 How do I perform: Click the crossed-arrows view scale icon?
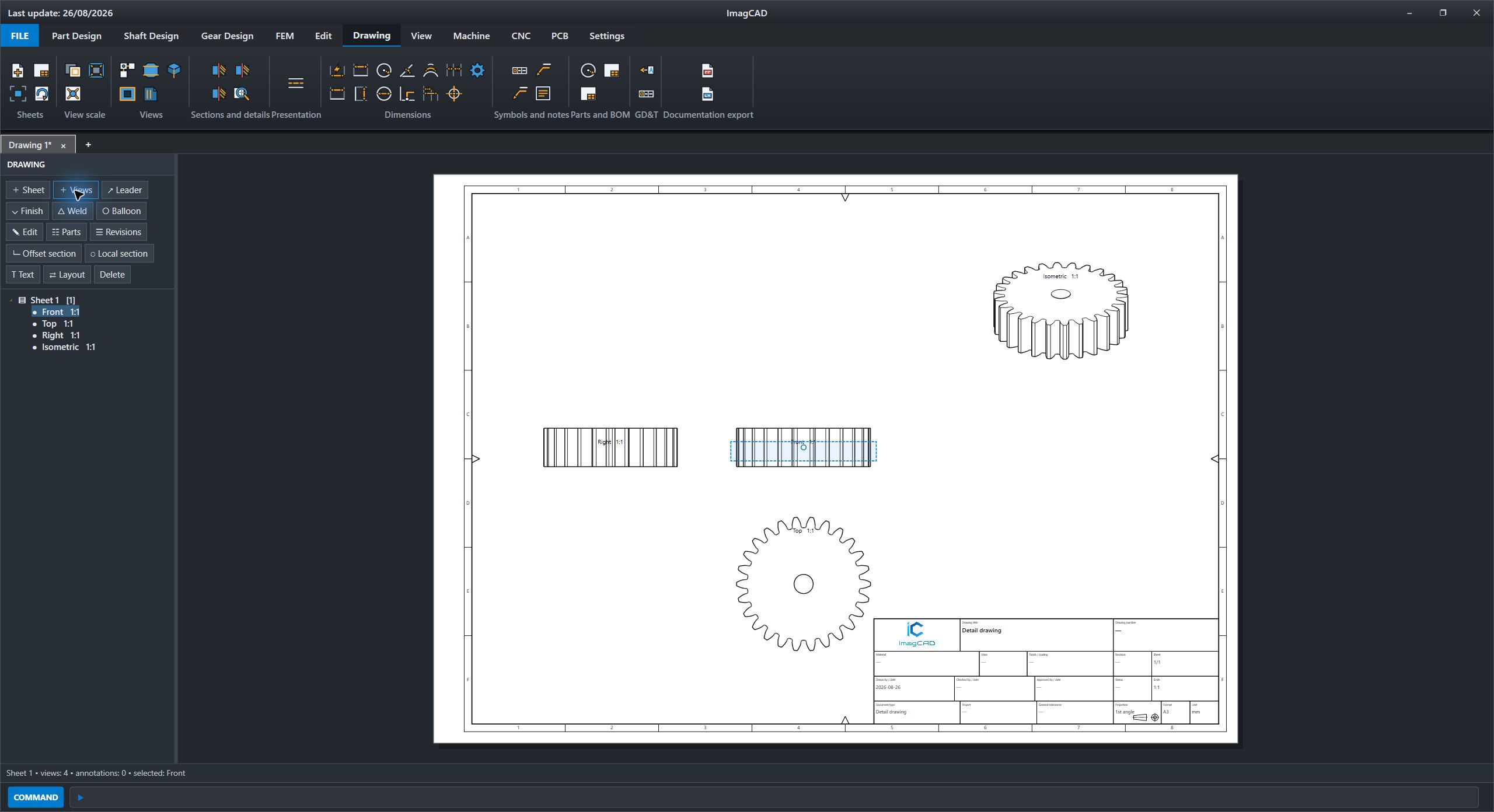coord(73,93)
